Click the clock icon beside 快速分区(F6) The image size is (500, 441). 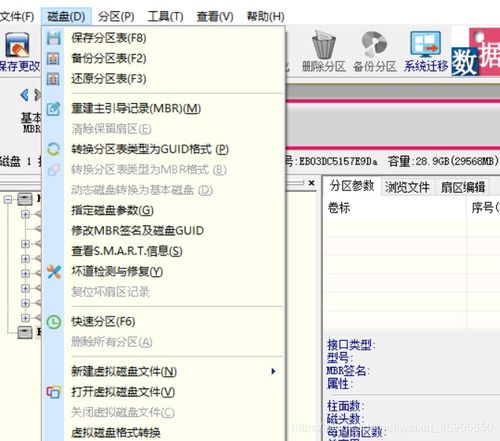54,322
